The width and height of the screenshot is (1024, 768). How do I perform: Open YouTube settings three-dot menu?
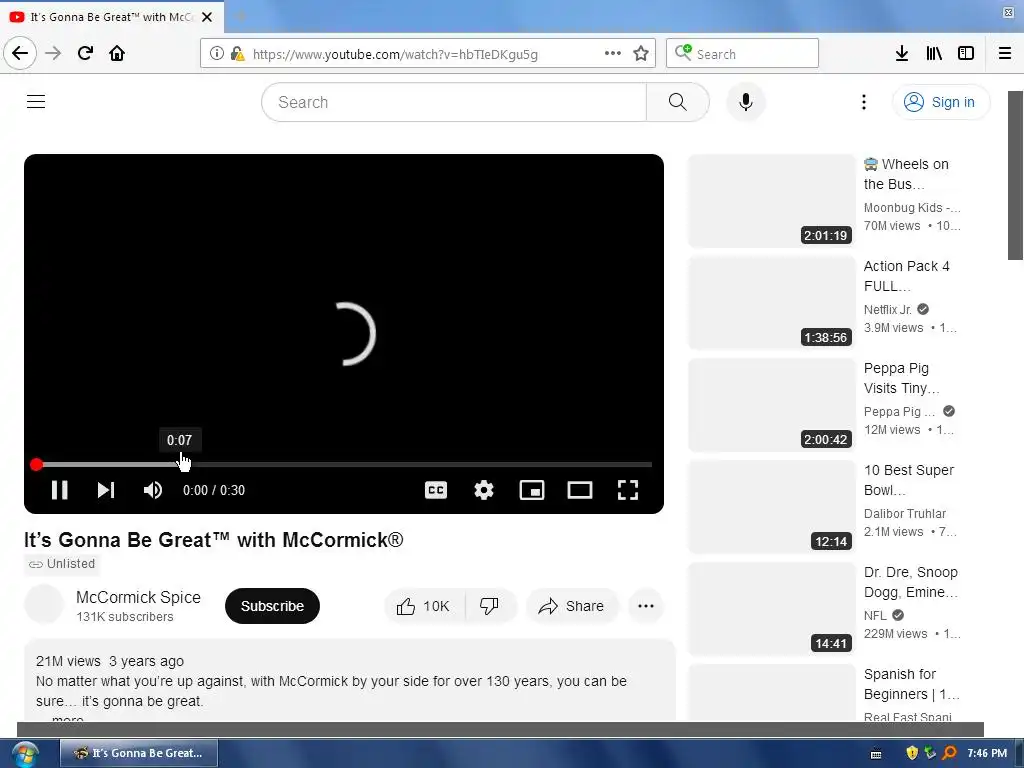click(863, 102)
